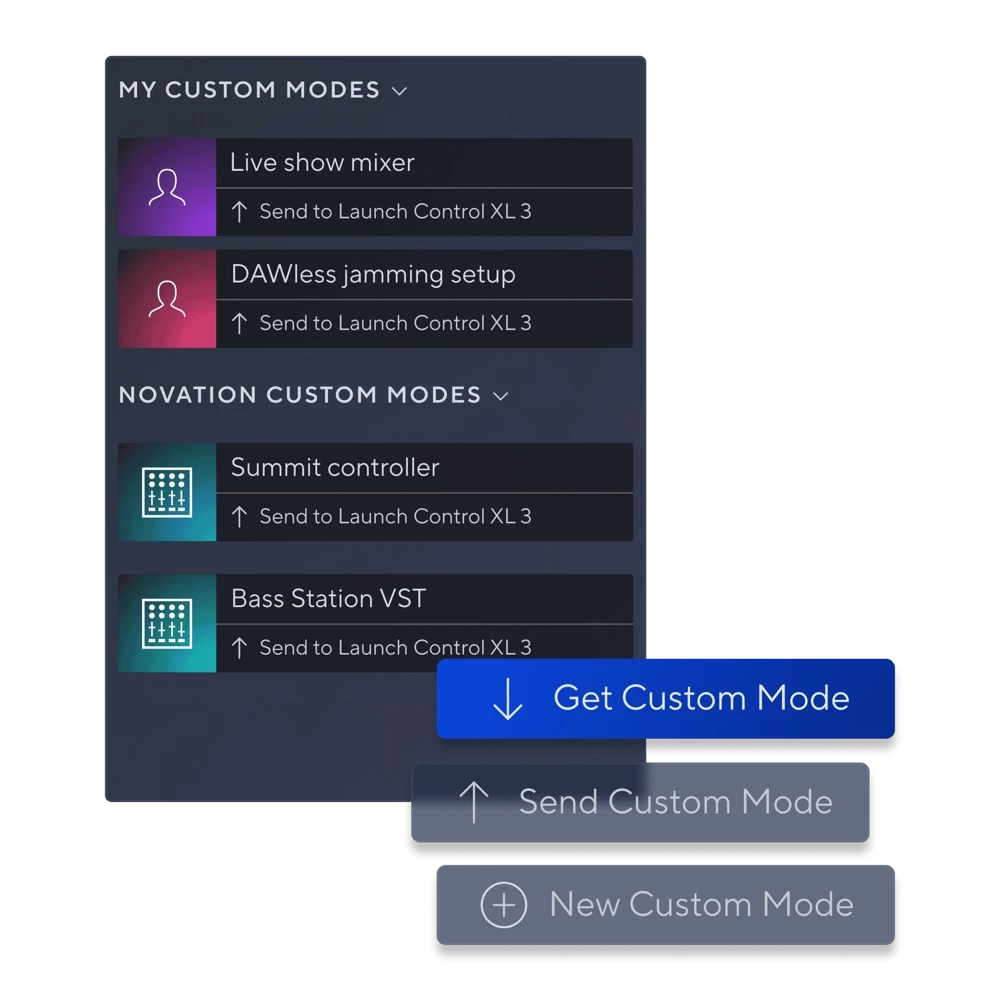Click the plus circle icon for new mode
Image resolution: width=1000 pixels, height=1000 pixels.
pos(504,904)
